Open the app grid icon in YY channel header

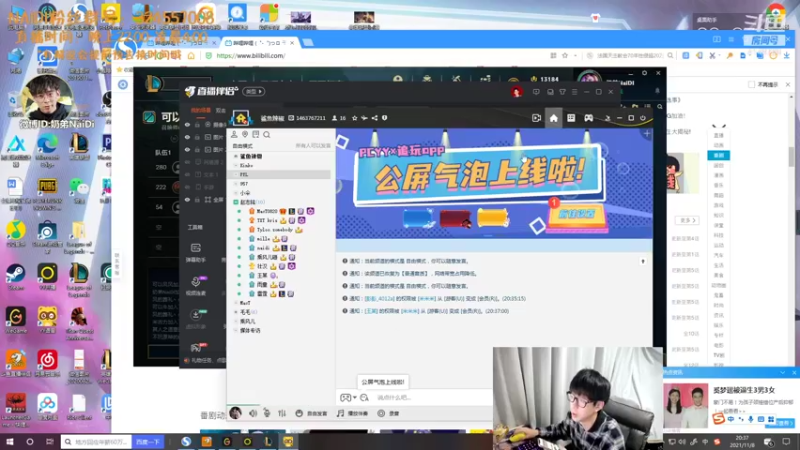point(571,118)
